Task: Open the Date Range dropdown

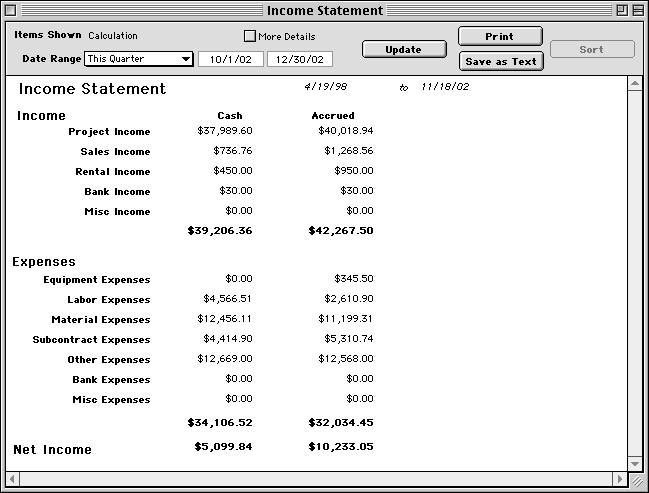Action: point(138,59)
